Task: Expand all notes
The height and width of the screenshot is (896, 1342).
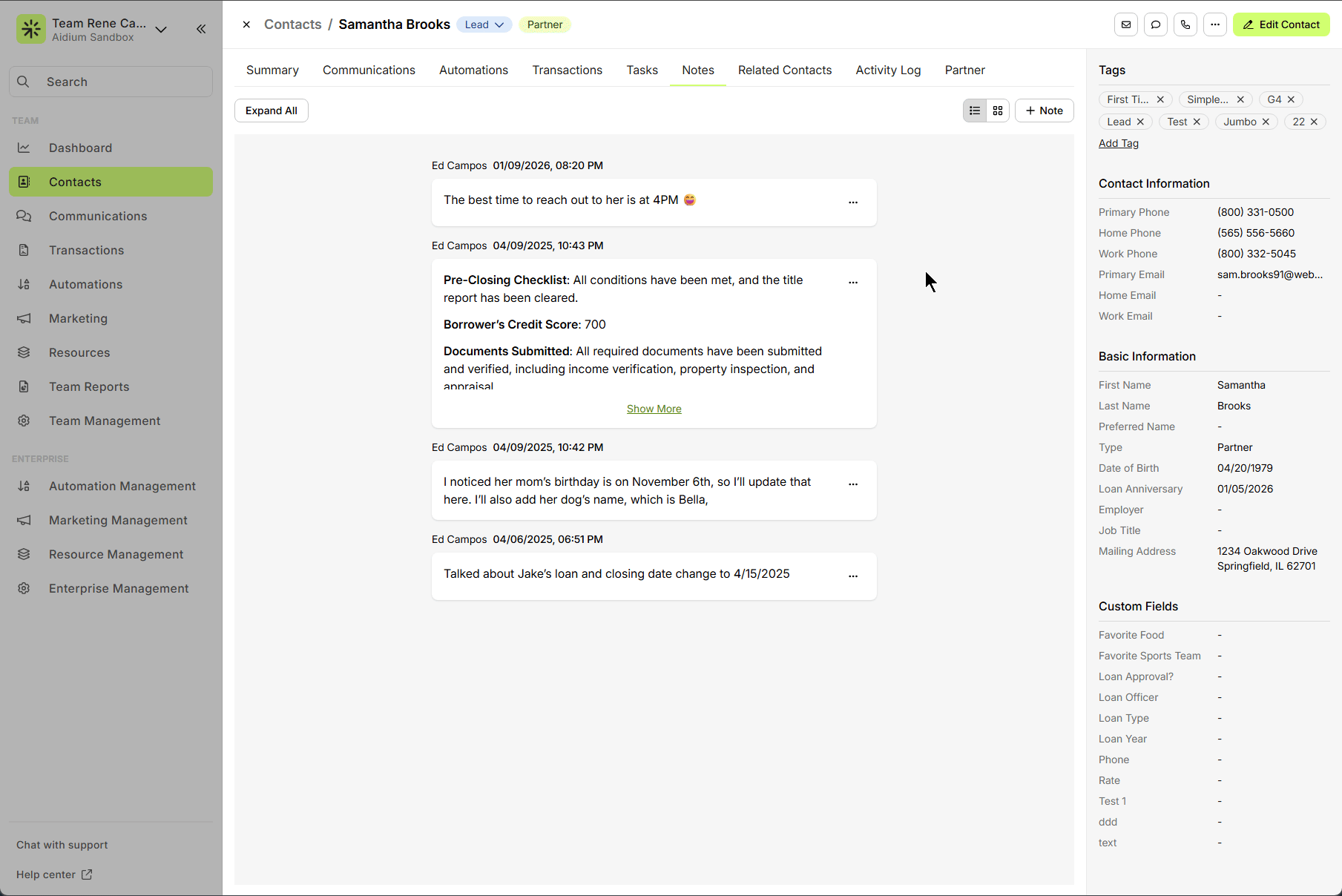Action: (271, 111)
